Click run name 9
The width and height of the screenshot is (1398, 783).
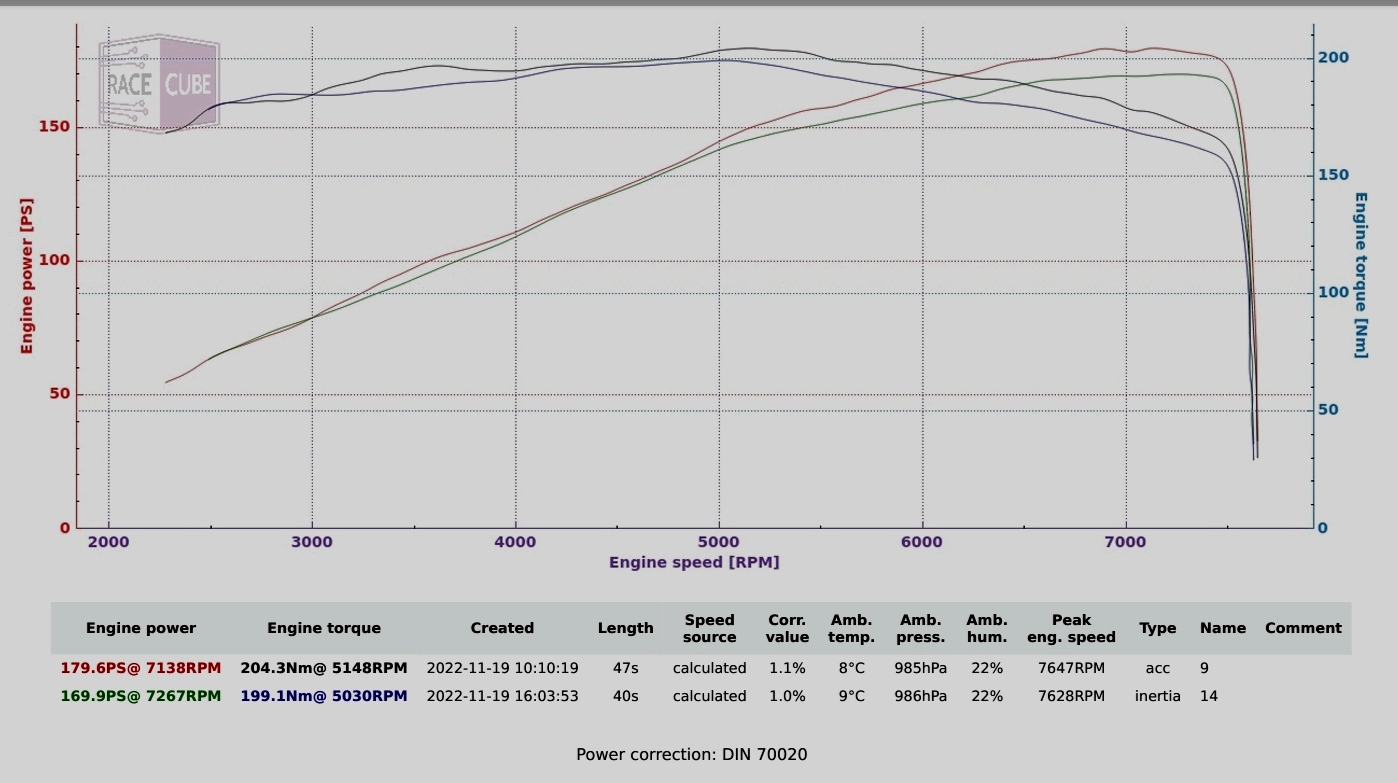pyautogui.click(x=1205, y=667)
